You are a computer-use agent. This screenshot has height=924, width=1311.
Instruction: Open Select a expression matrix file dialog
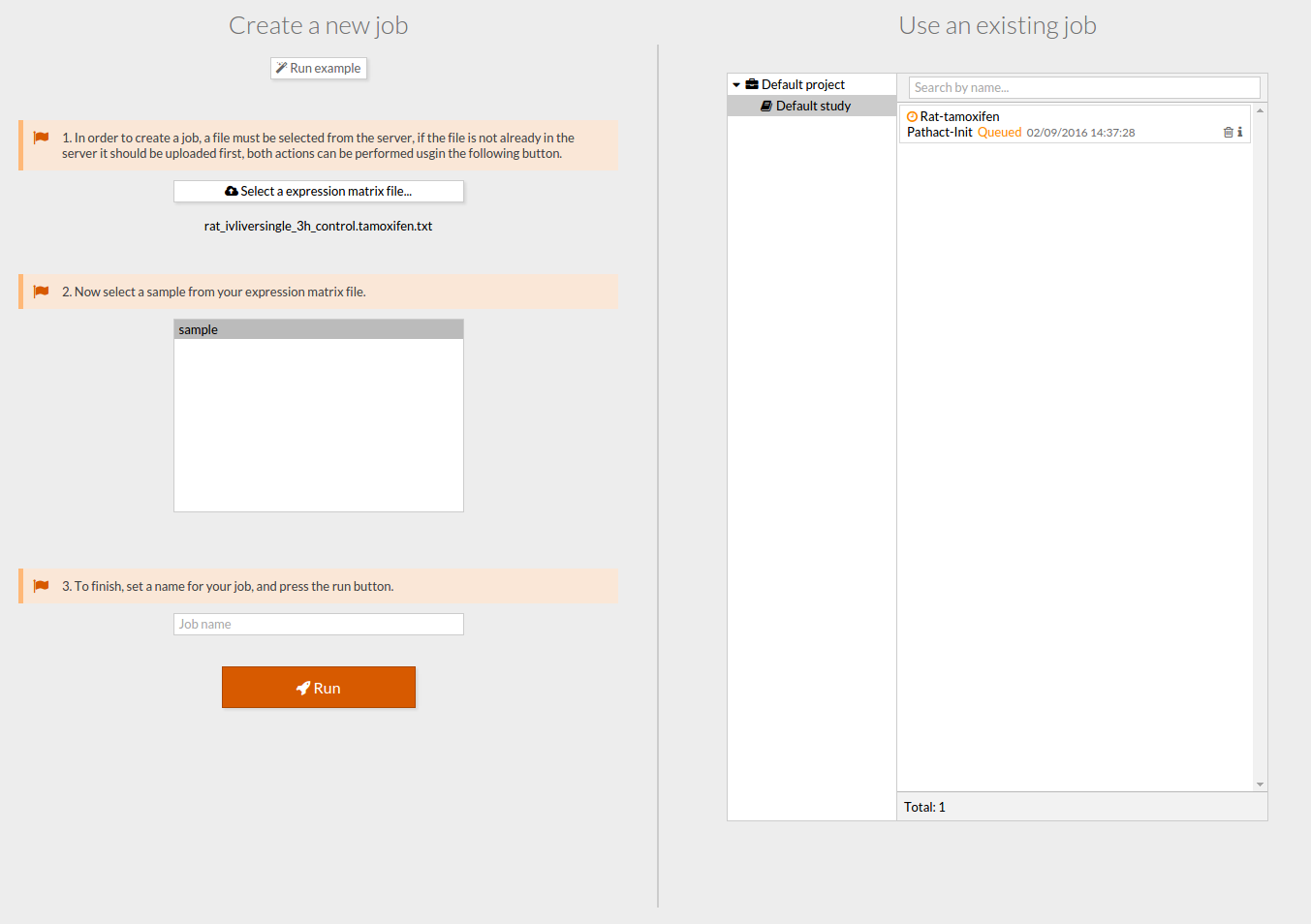319,191
